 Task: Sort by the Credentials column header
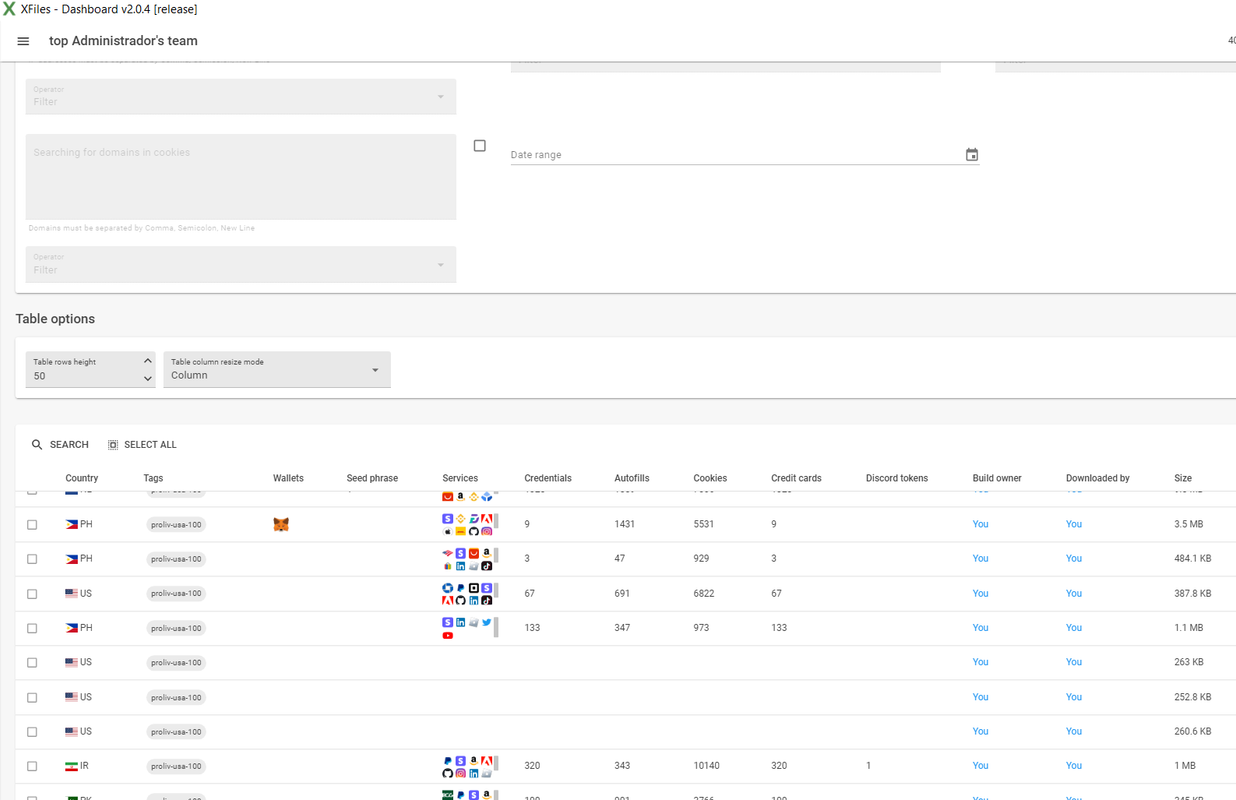coord(547,478)
